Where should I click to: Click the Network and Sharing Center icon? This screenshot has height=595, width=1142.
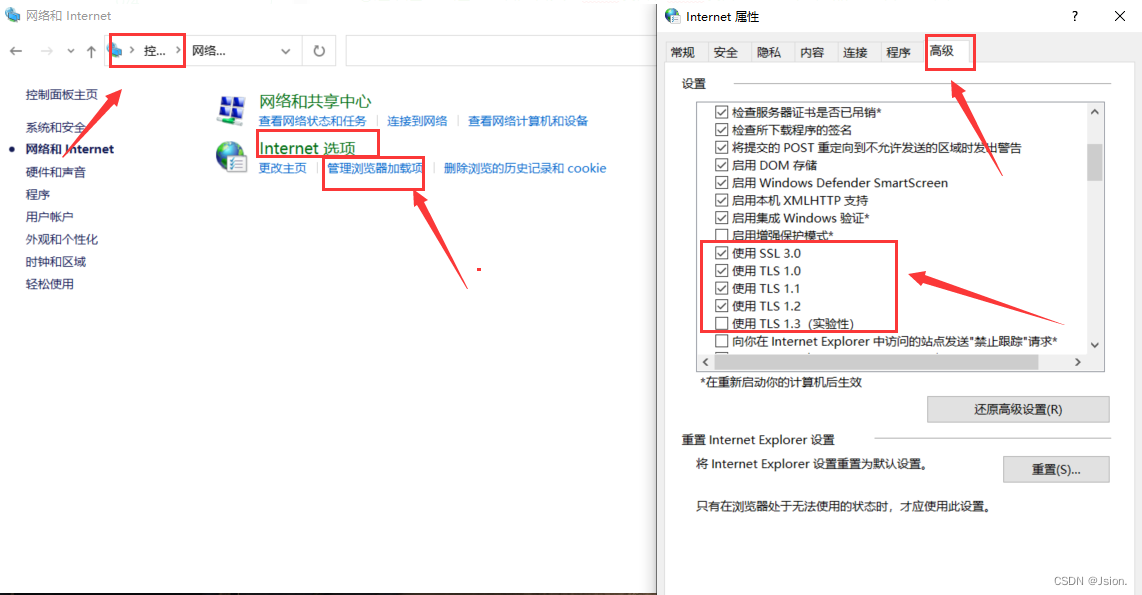click(x=232, y=110)
